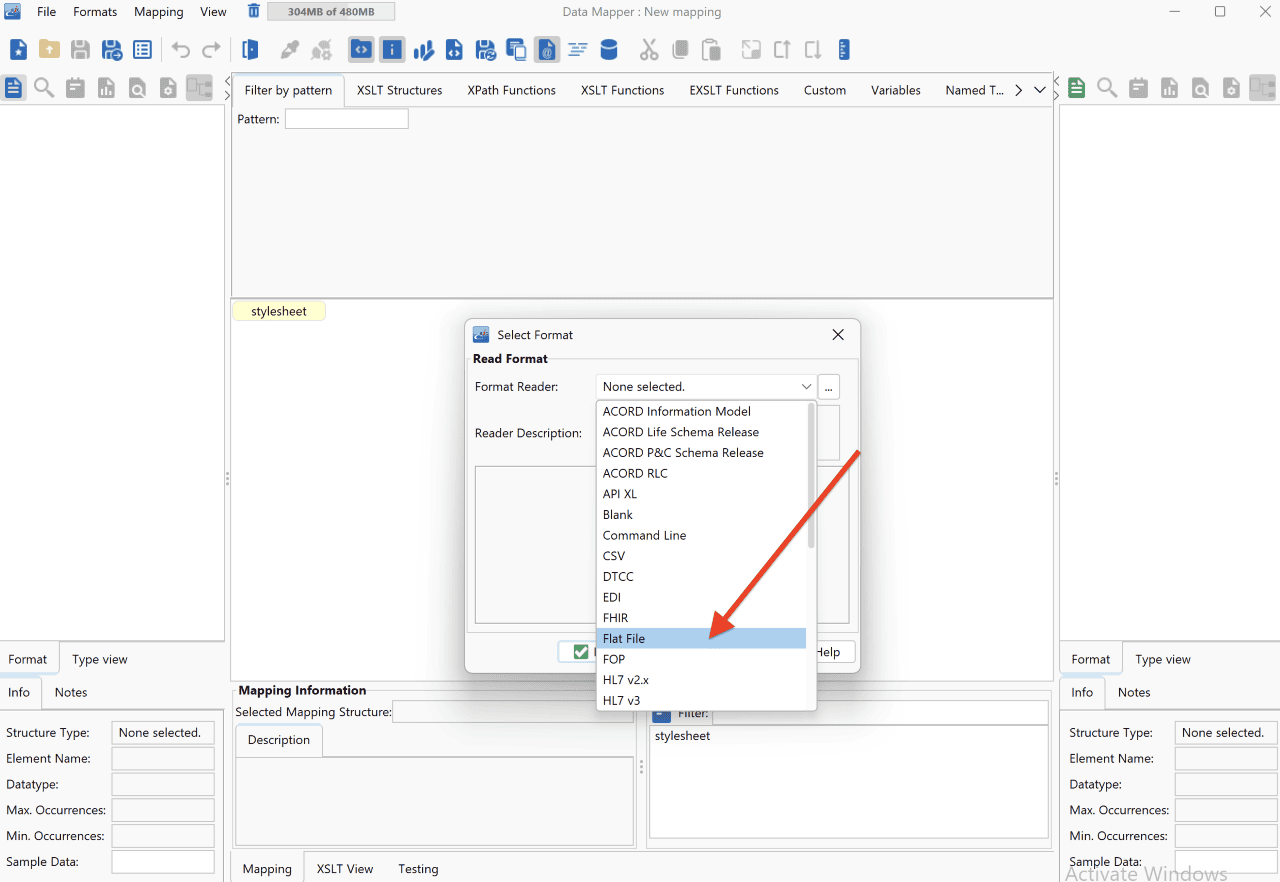
Task: Click the ellipsis browse button beside Format Reader
Action: (x=829, y=387)
